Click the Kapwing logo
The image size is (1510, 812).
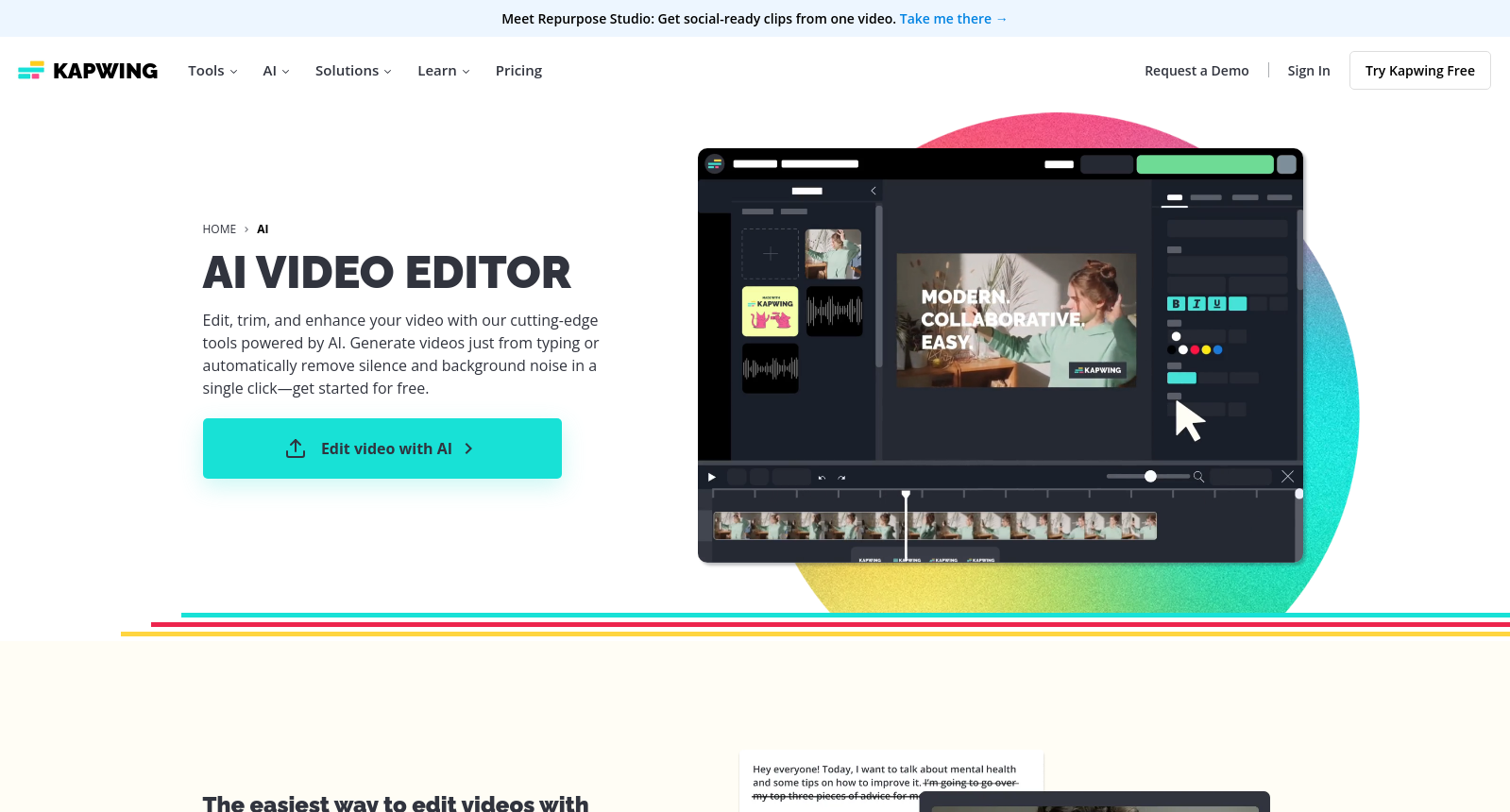click(88, 71)
